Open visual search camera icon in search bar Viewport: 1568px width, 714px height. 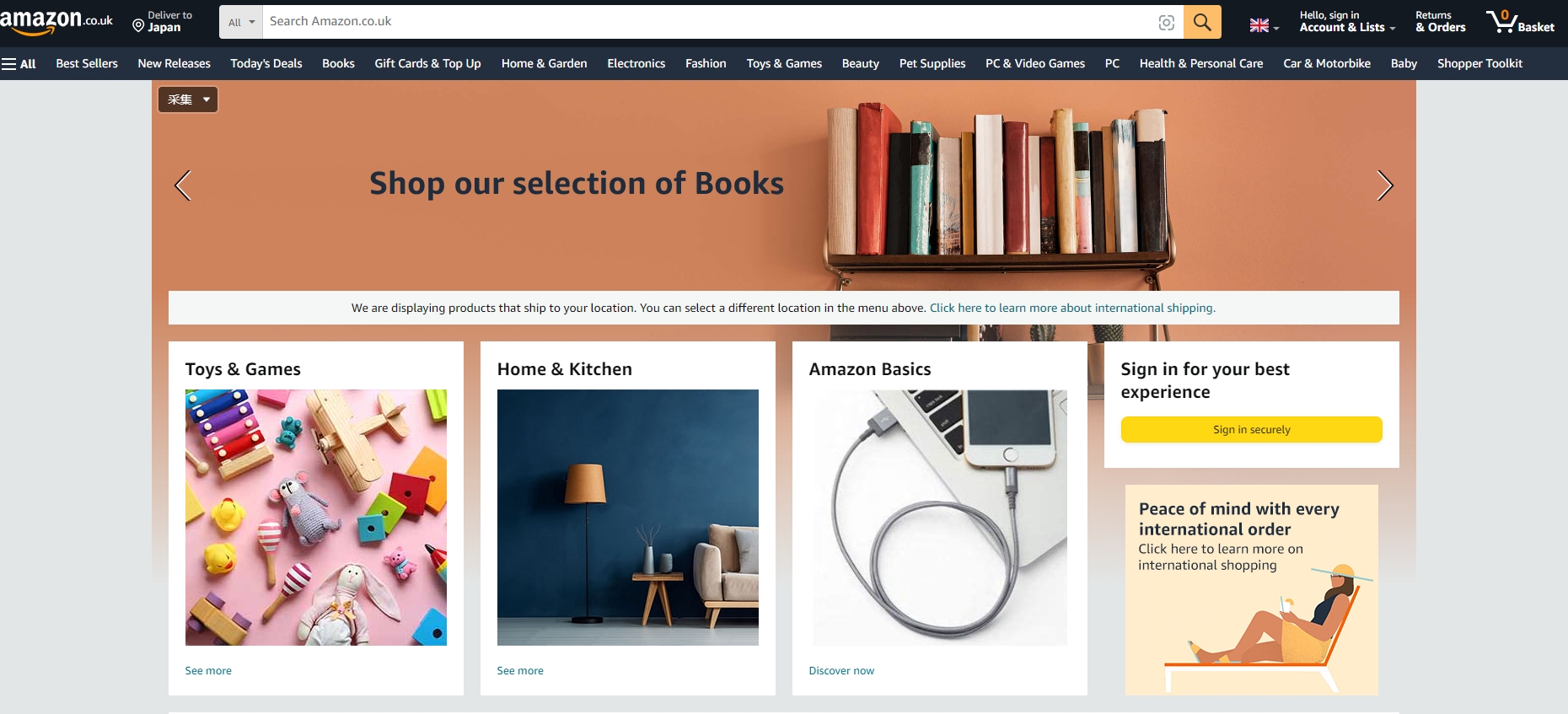click(1167, 23)
